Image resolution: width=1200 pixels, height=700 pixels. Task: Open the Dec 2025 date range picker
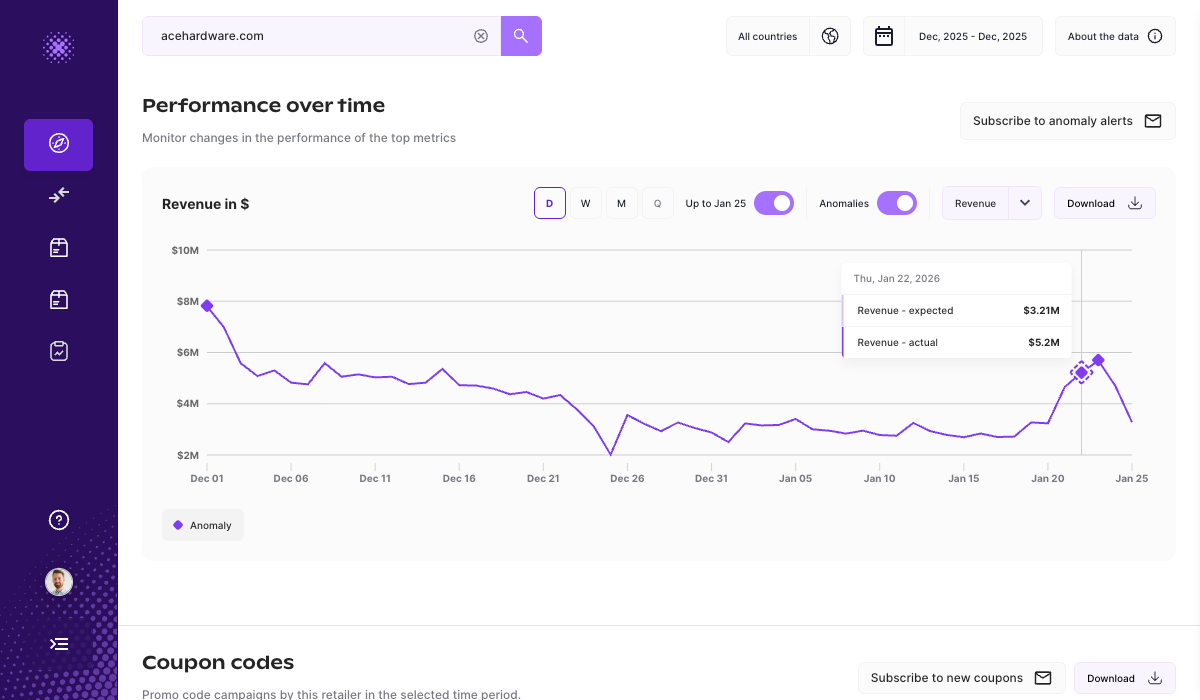point(973,35)
